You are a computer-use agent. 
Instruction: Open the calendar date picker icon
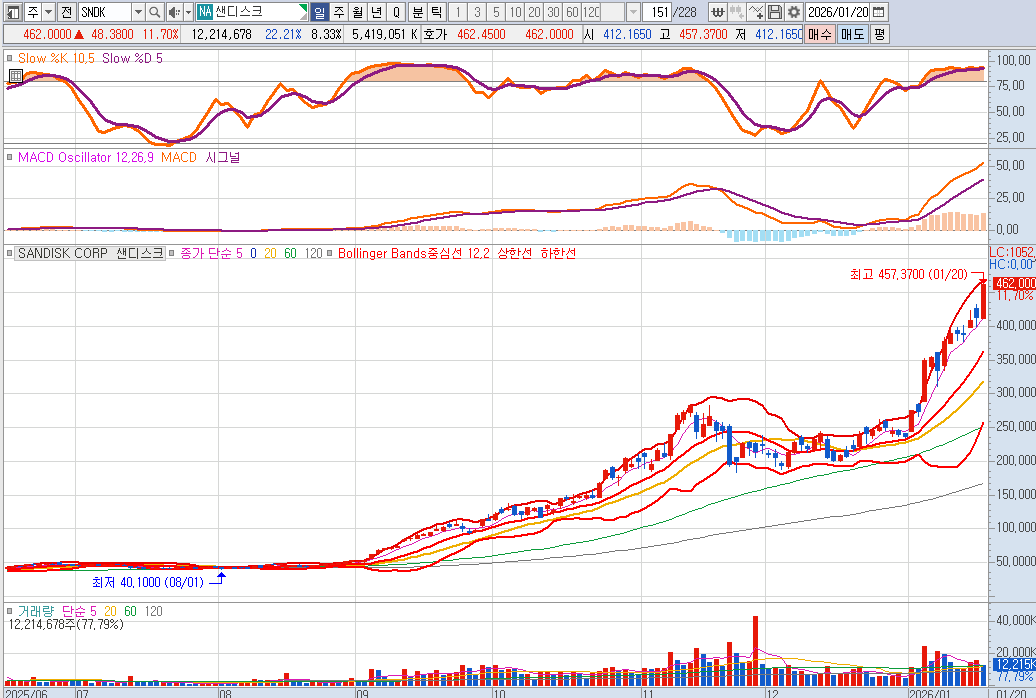[878, 12]
